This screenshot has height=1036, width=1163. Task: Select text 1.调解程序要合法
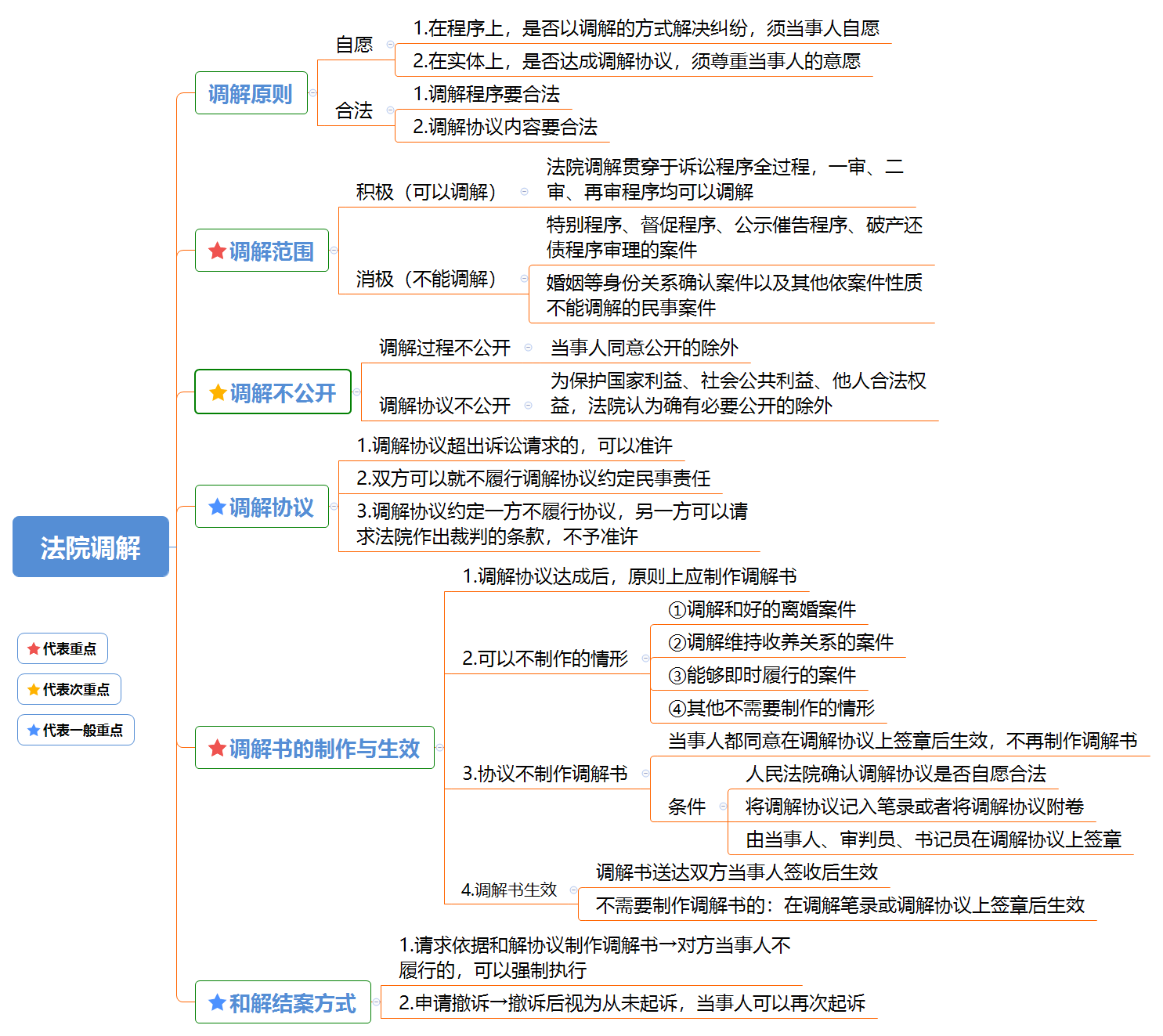pos(486,94)
